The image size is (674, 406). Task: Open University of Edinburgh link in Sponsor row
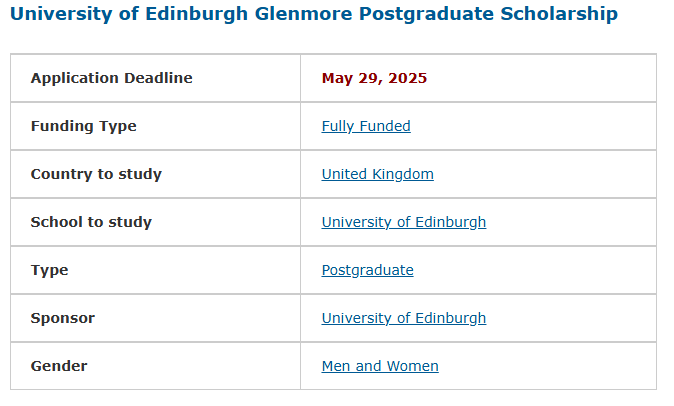pyautogui.click(x=403, y=318)
